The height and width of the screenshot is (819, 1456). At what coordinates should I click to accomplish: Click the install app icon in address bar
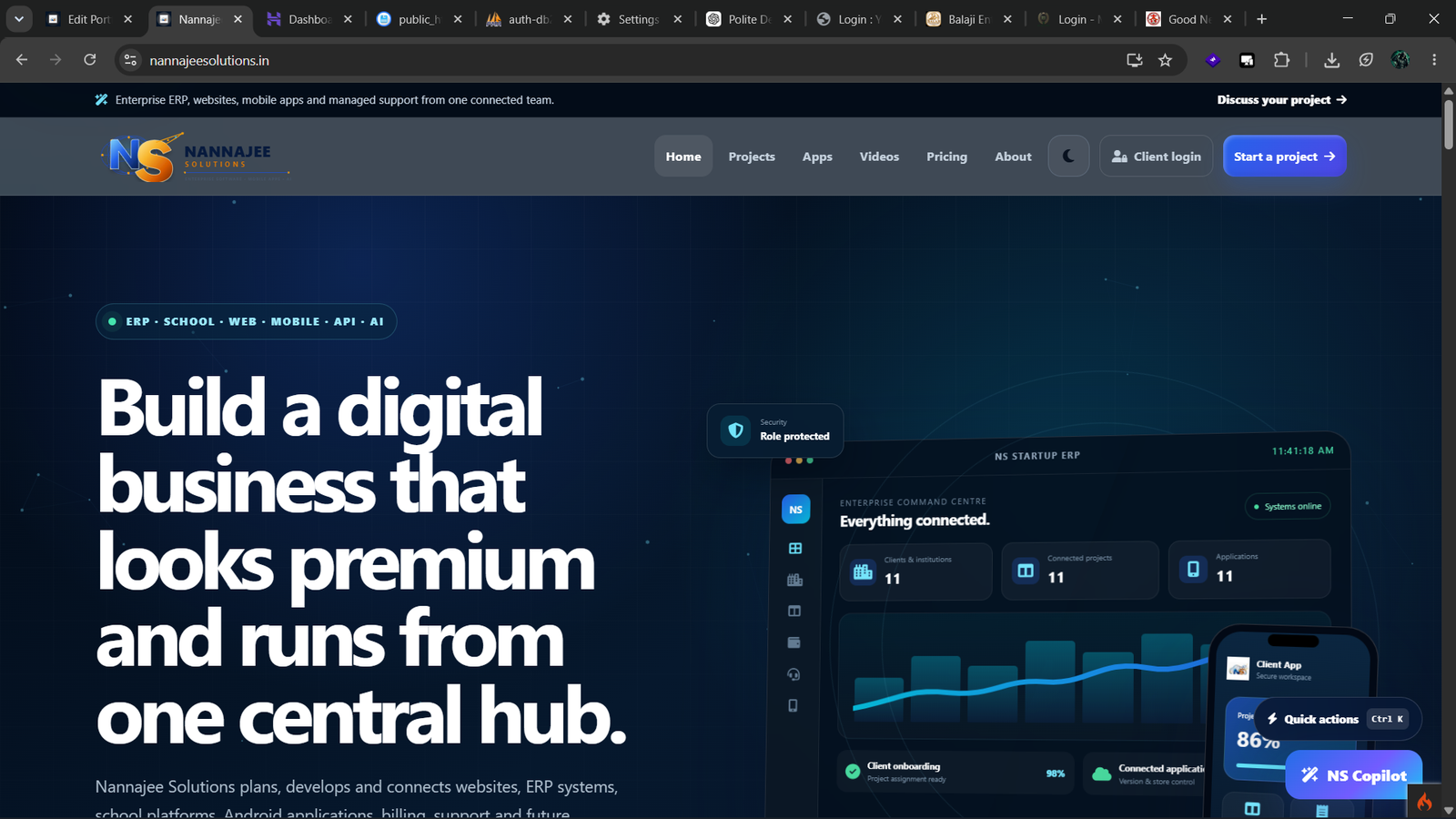[1134, 60]
